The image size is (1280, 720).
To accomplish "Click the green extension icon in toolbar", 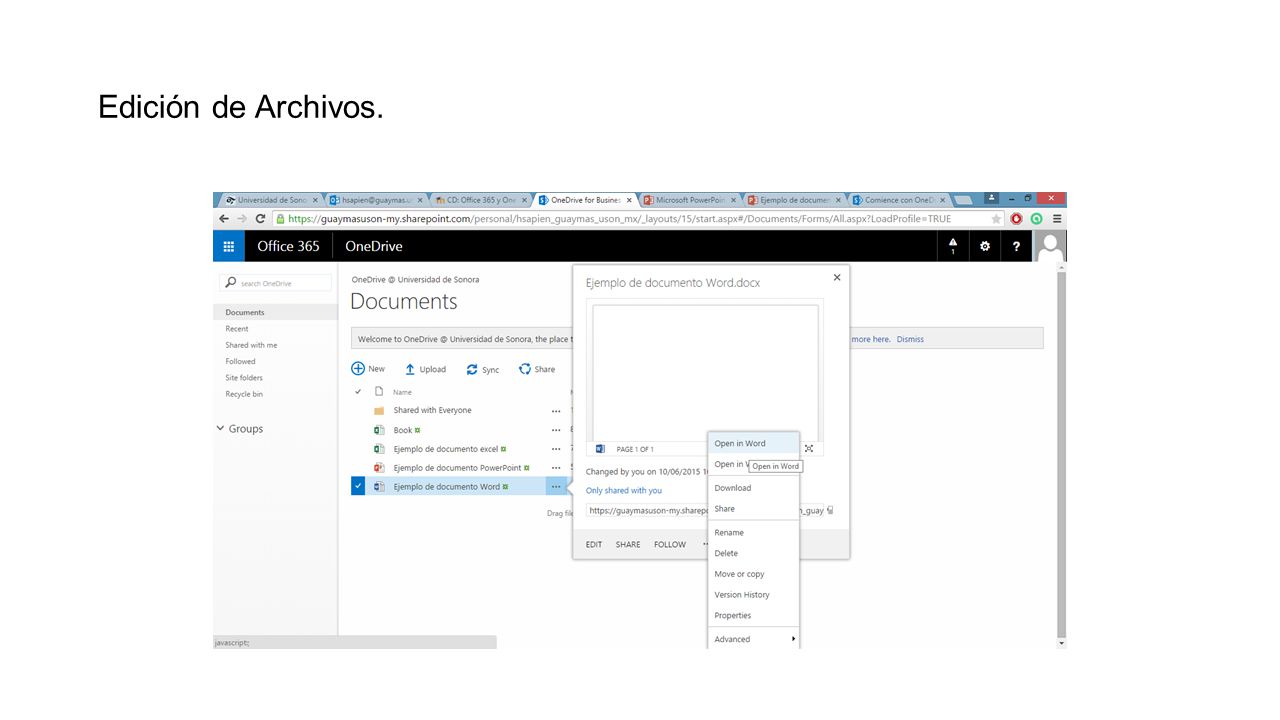I will pyautogui.click(x=1037, y=218).
